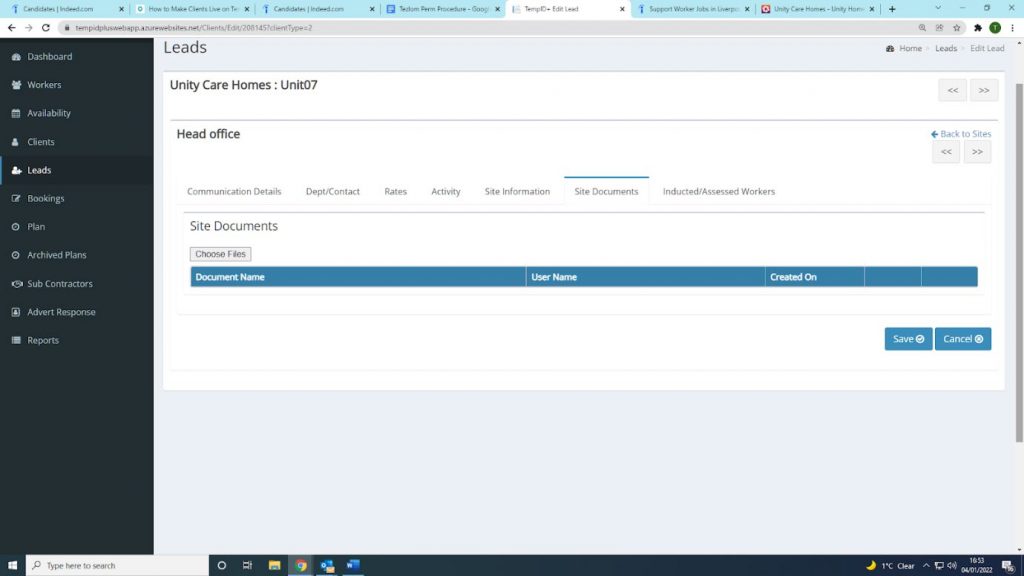Image resolution: width=1024 pixels, height=576 pixels.
Task: Open the Site Information tab
Action: [517, 191]
